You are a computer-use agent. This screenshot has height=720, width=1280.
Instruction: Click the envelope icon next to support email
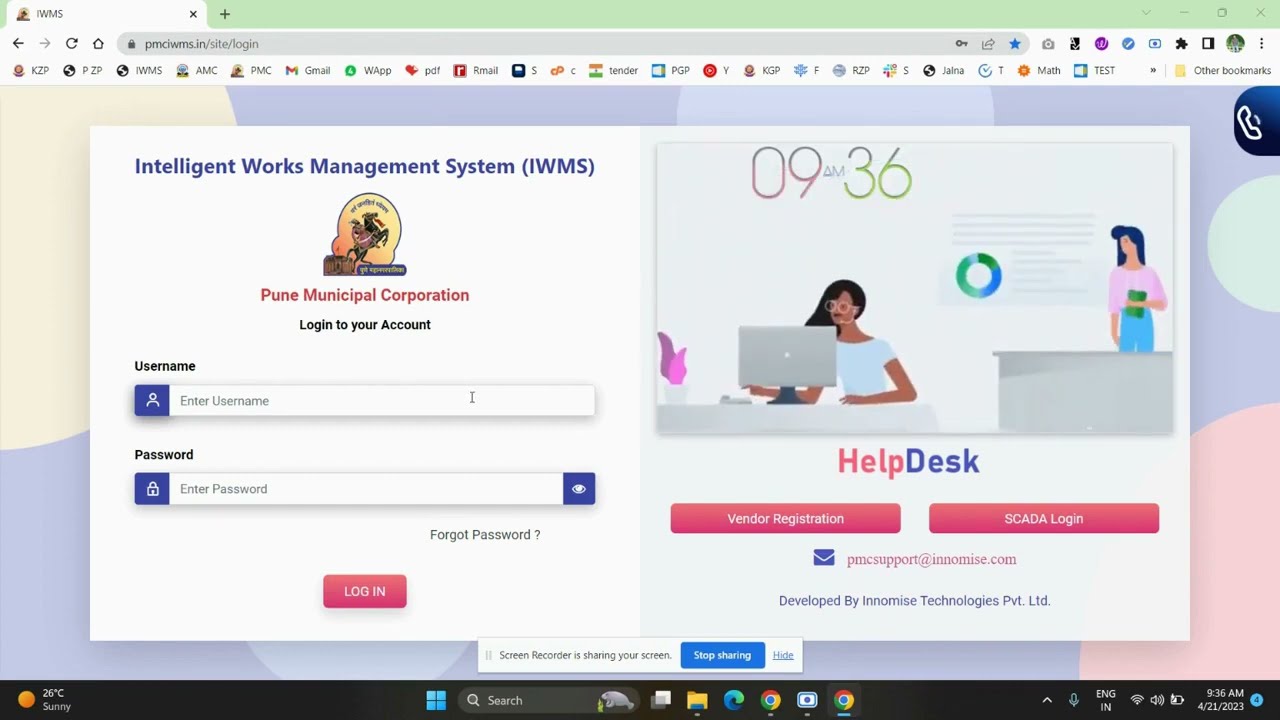(824, 558)
